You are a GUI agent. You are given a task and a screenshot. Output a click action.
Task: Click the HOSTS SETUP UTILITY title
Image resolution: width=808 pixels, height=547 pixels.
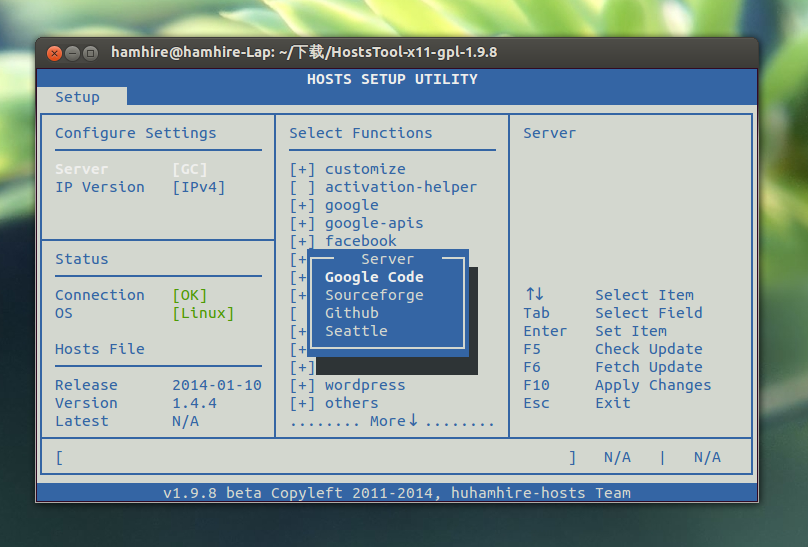click(392, 79)
